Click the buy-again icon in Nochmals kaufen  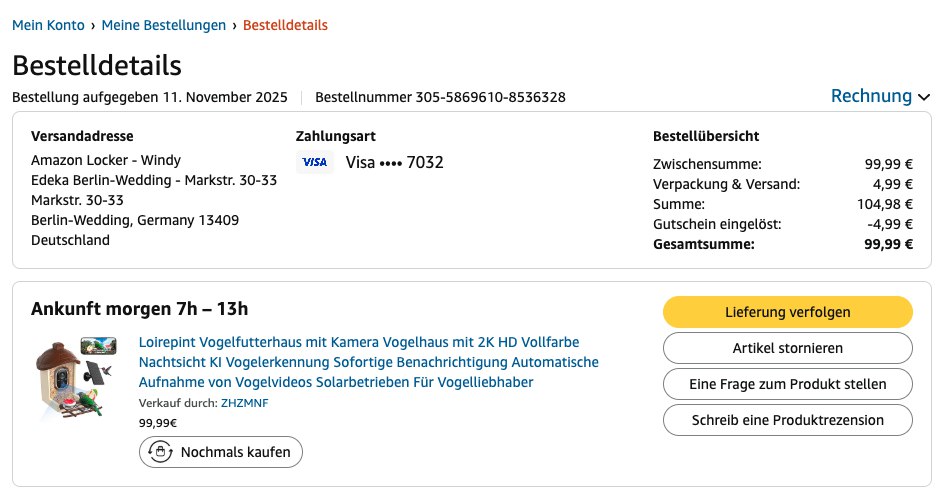coord(159,452)
